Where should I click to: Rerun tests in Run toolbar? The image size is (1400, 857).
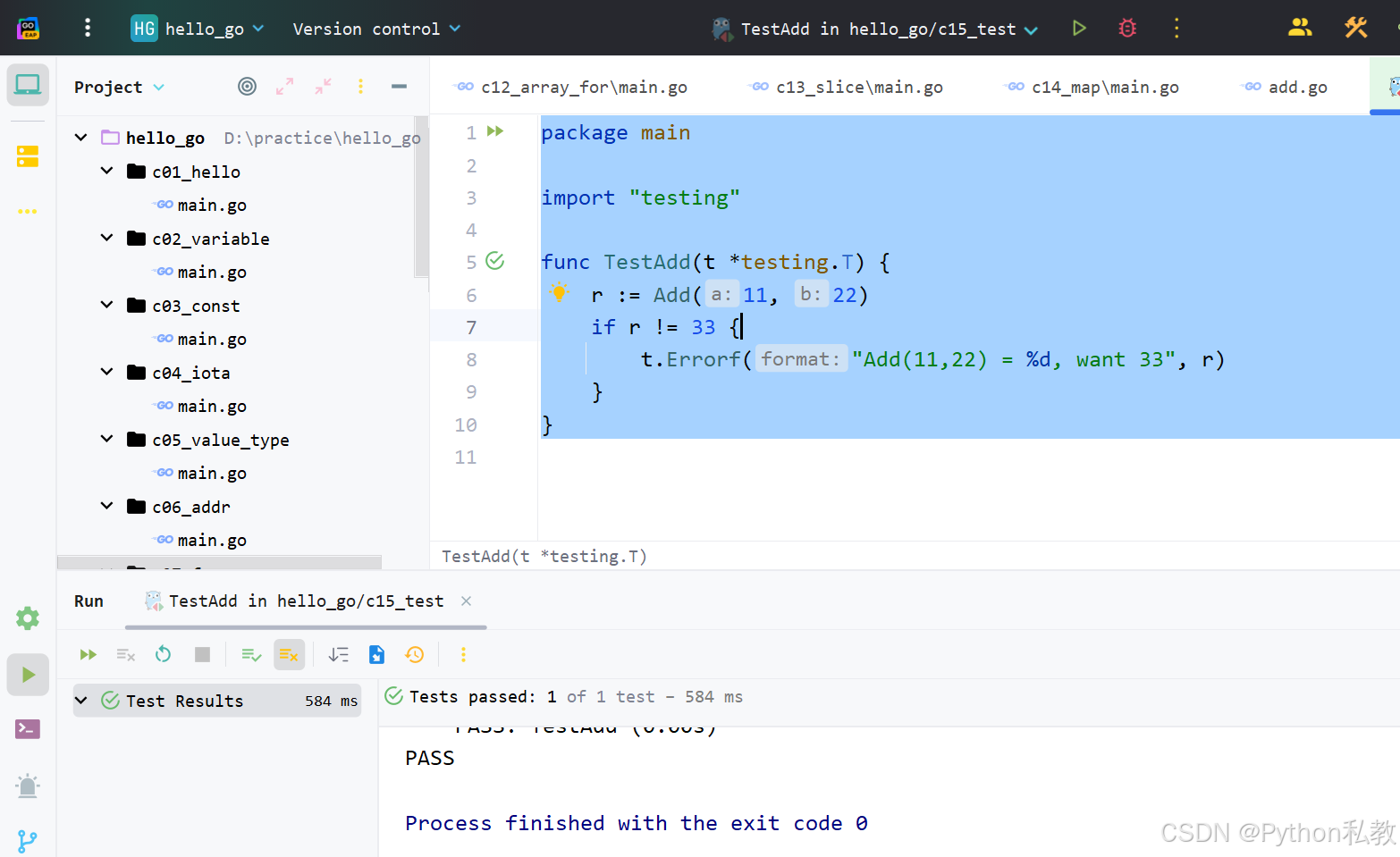pos(88,655)
